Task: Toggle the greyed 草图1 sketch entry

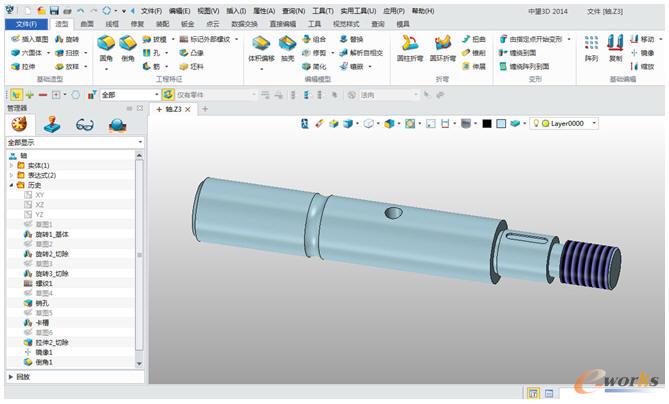Action: coord(43,225)
